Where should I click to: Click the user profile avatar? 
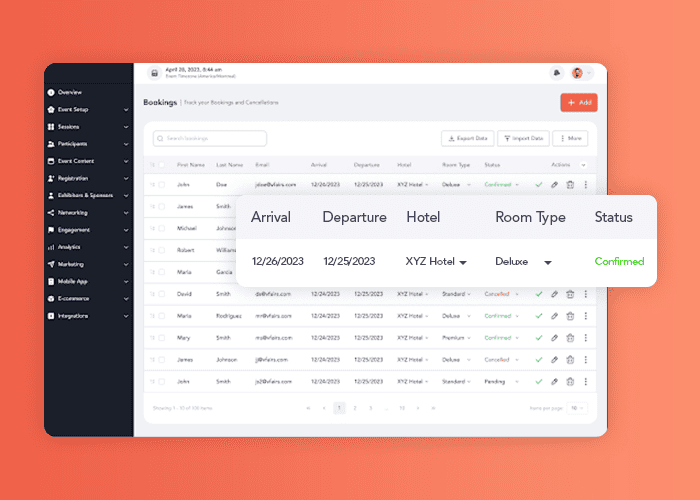pyautogui.click(x=577, y=73)
